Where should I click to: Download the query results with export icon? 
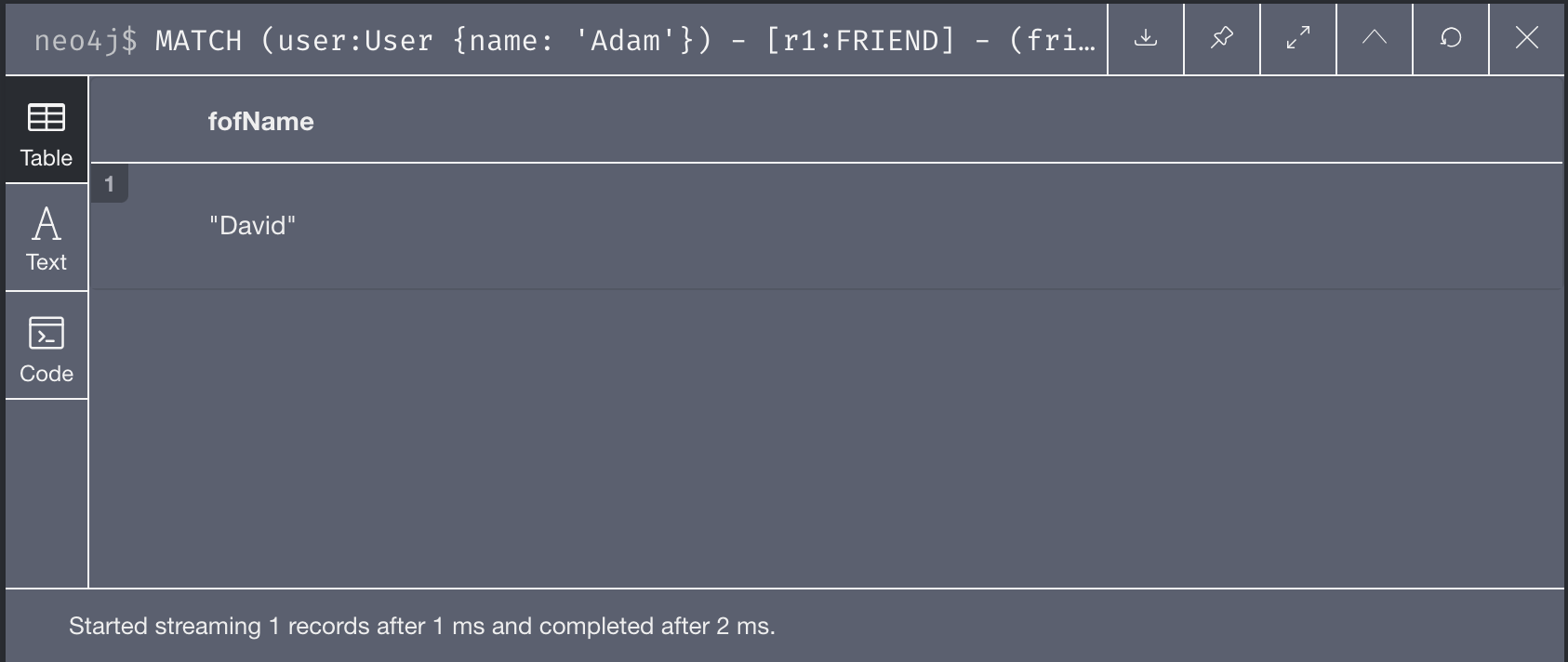pos(1146,37)
